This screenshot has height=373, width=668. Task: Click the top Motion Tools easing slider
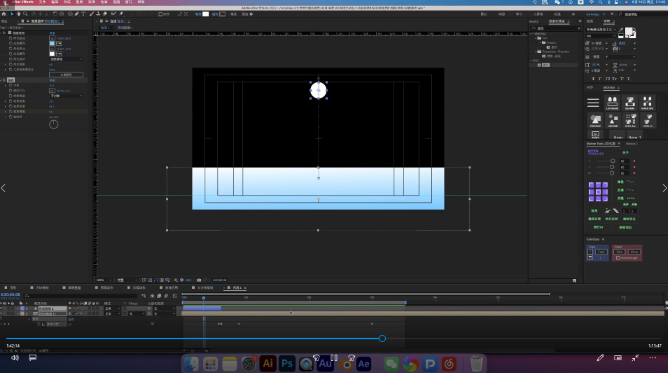pos(604,161)
